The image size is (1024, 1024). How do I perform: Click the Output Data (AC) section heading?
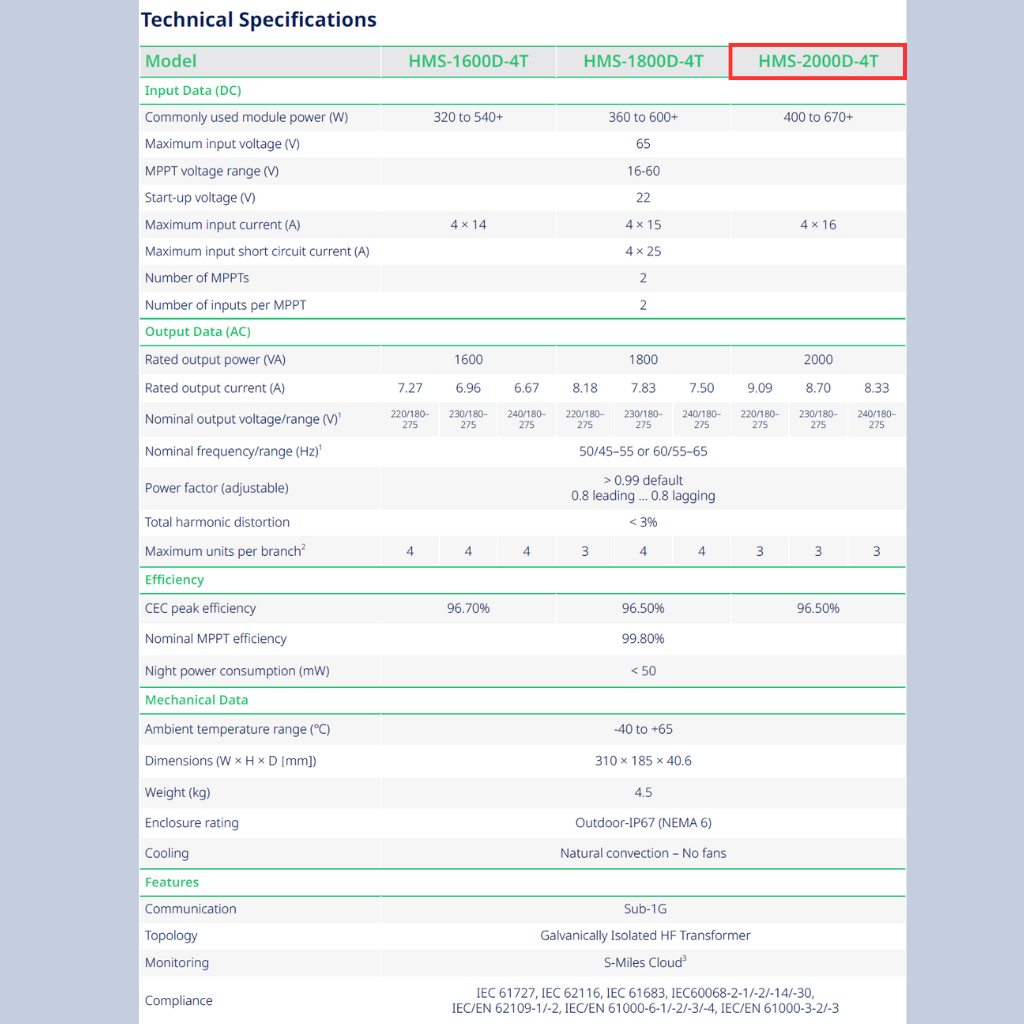[x=197, y=332]
